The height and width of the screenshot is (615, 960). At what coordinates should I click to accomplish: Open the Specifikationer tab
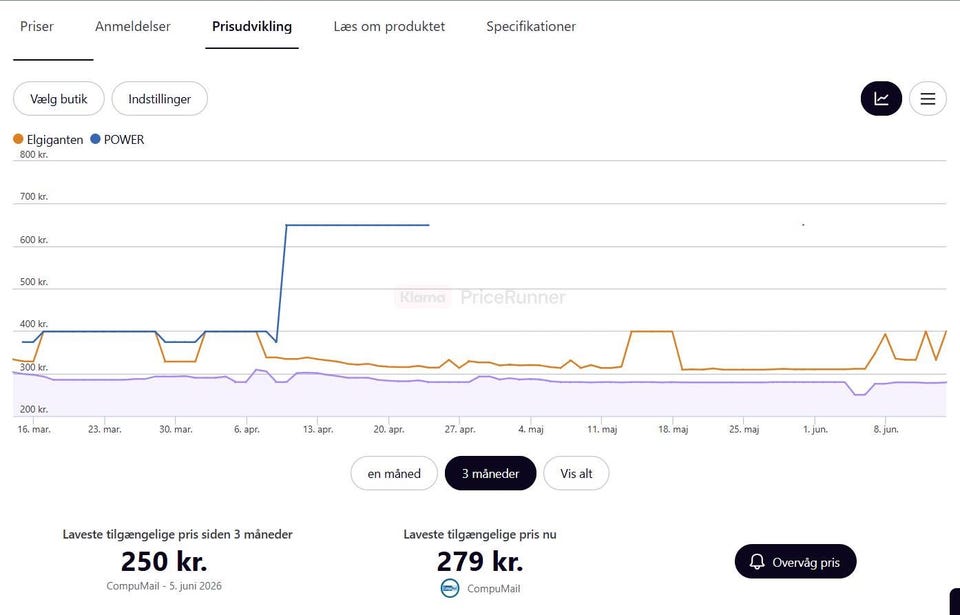[x=531, y=26]
